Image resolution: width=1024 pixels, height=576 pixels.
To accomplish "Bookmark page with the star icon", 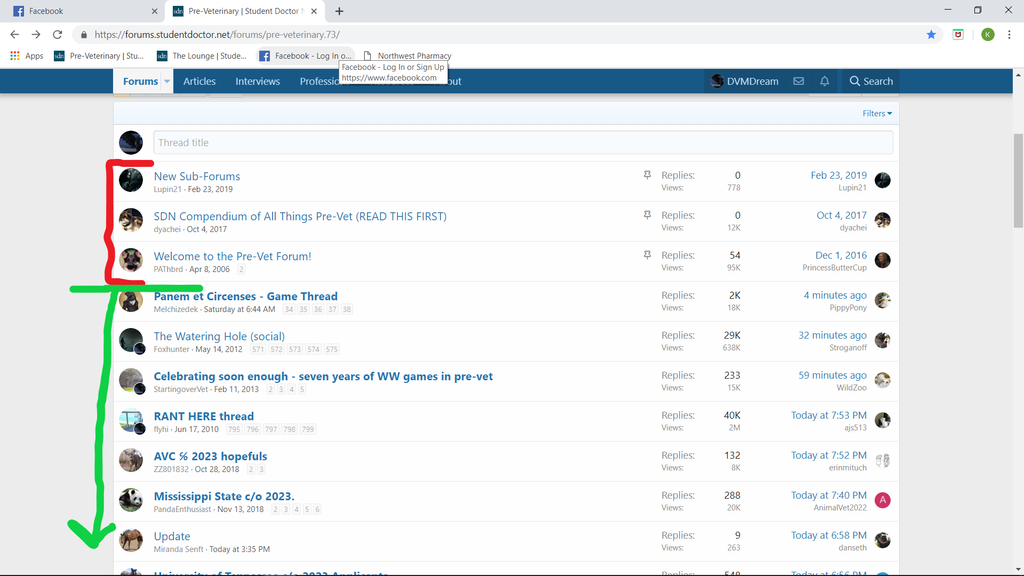I will [931, 34].
